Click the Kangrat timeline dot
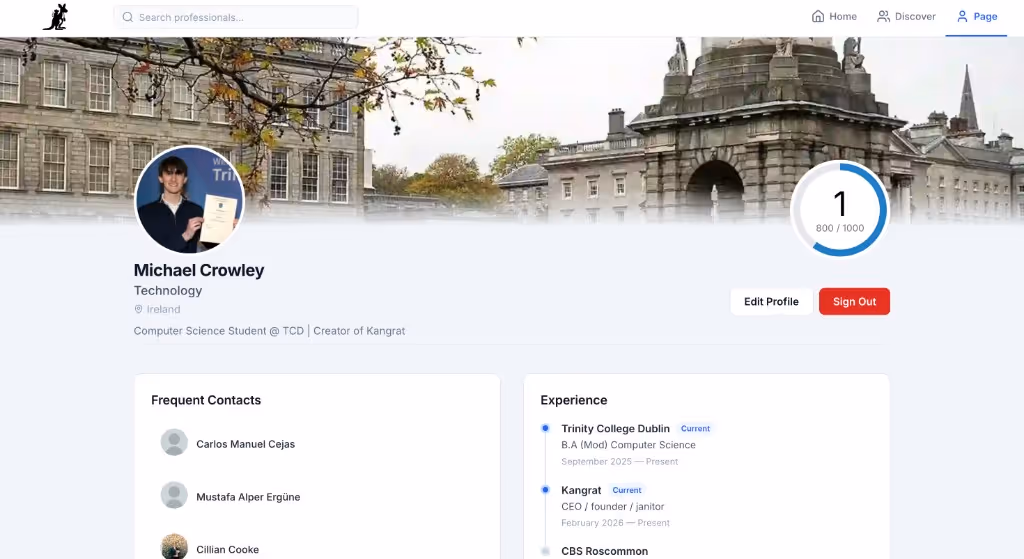1024x559 pixels. click(545, 490)
